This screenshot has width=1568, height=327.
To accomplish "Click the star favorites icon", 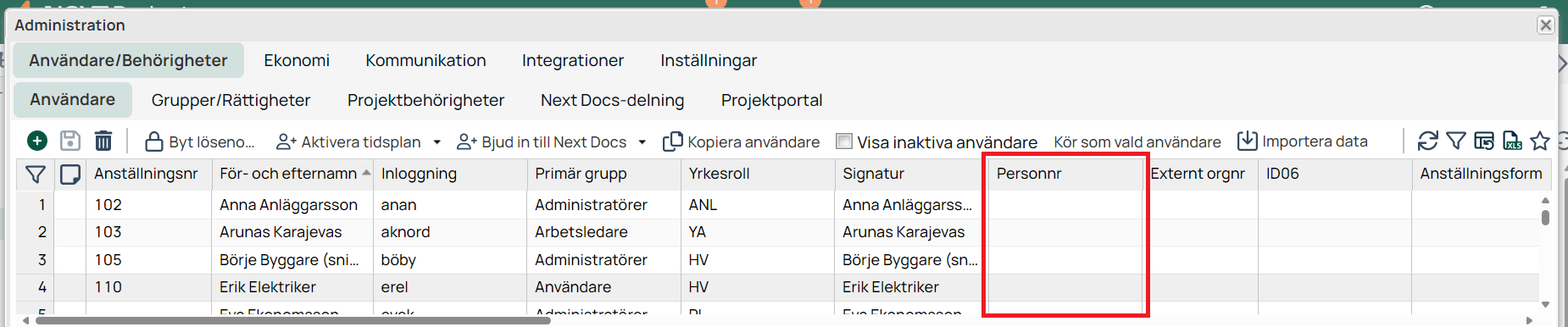I will 1540,141.
